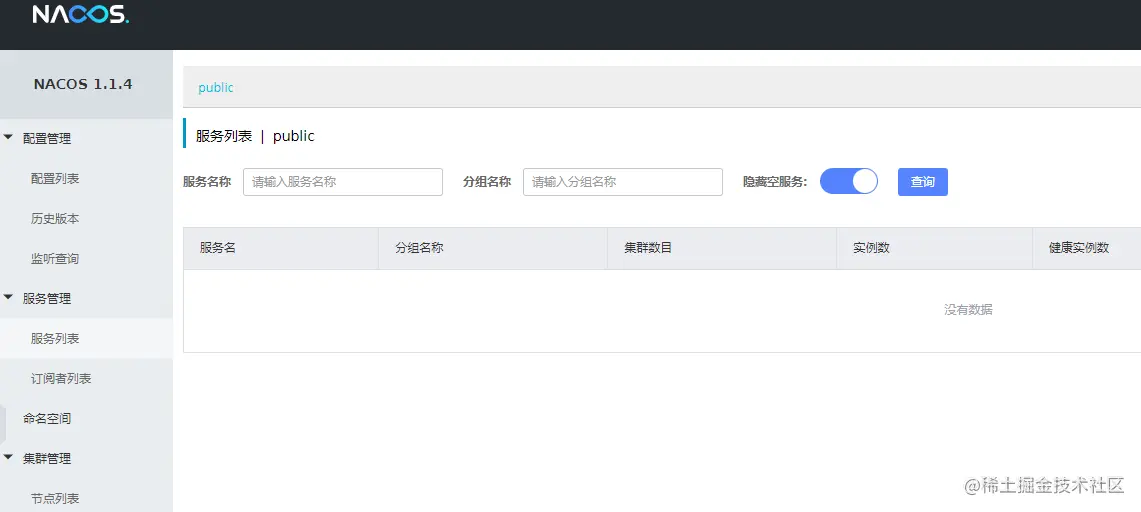Click the 查询 button
The width and height of the screenshot is (1141, 512).
[x=923, y=182]
